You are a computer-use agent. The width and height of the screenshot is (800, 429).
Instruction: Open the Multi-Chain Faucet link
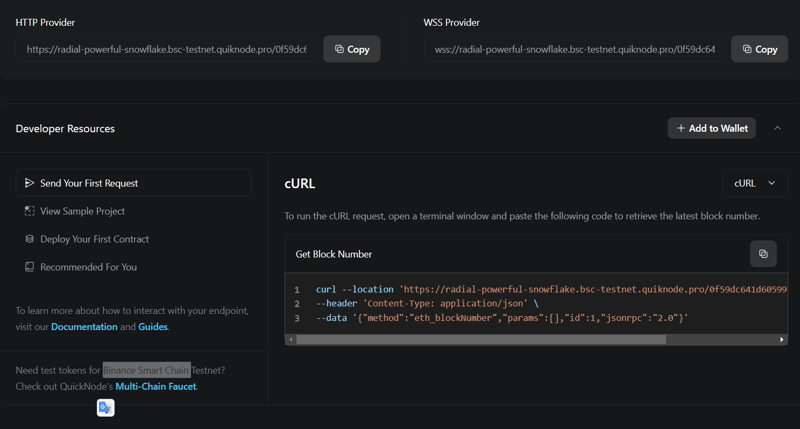coord(156,386)
